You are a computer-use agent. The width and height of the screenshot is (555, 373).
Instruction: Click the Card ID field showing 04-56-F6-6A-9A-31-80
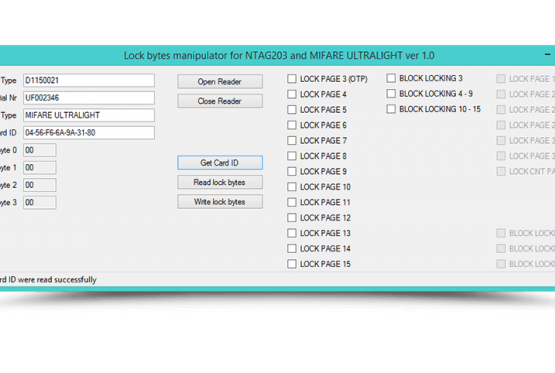pos(89,133)
